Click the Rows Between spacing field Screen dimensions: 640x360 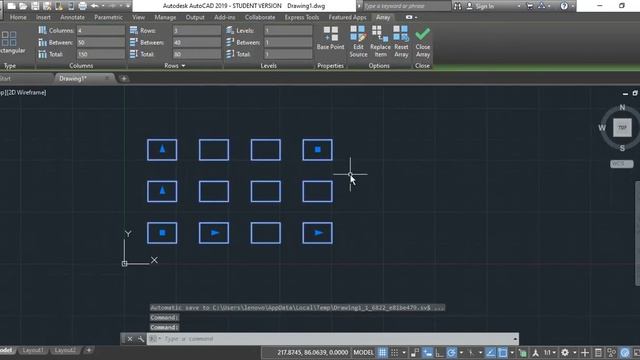(x=197, y=42)
